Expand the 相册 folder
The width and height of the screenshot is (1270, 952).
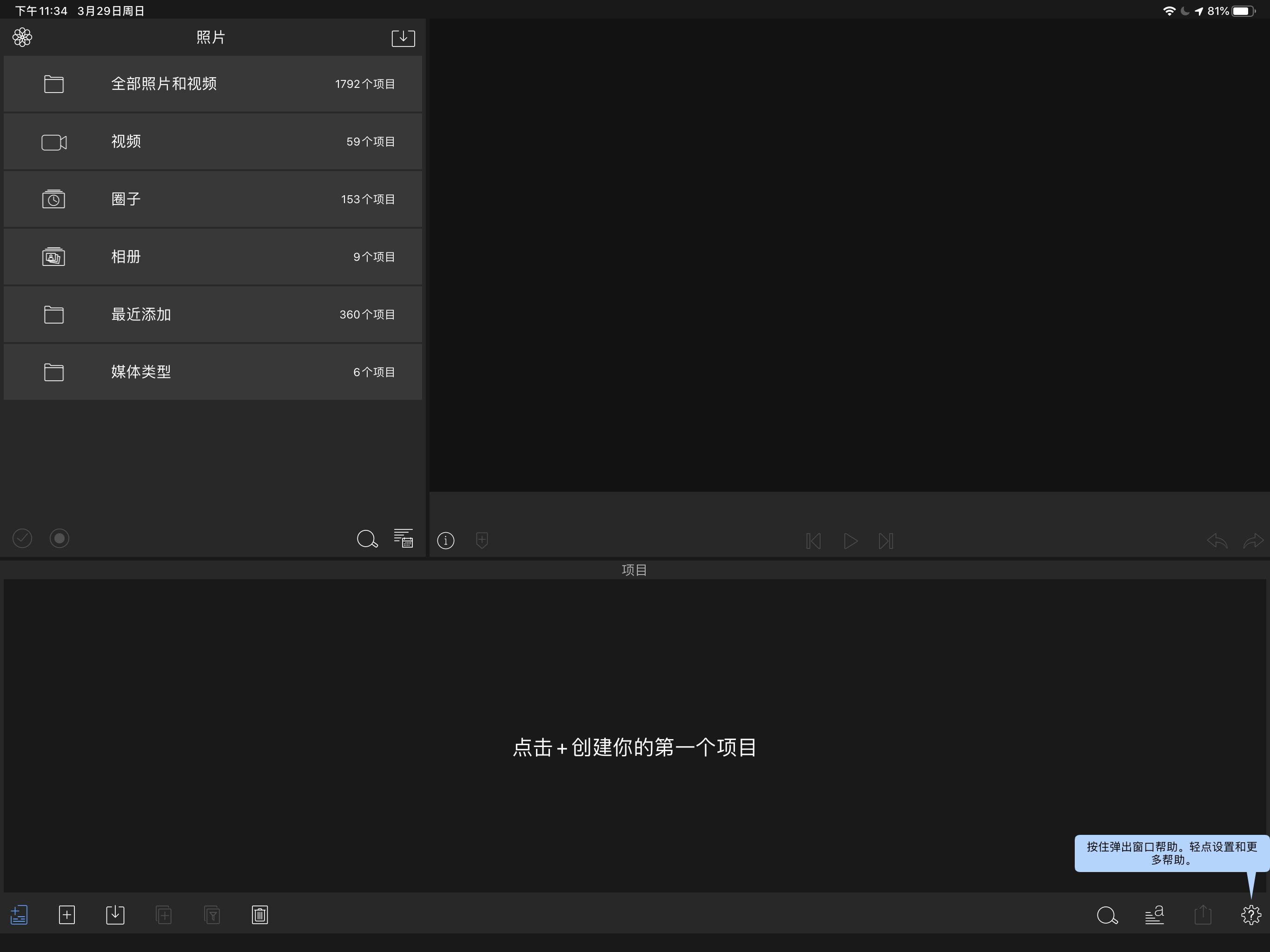coord(212,257)
